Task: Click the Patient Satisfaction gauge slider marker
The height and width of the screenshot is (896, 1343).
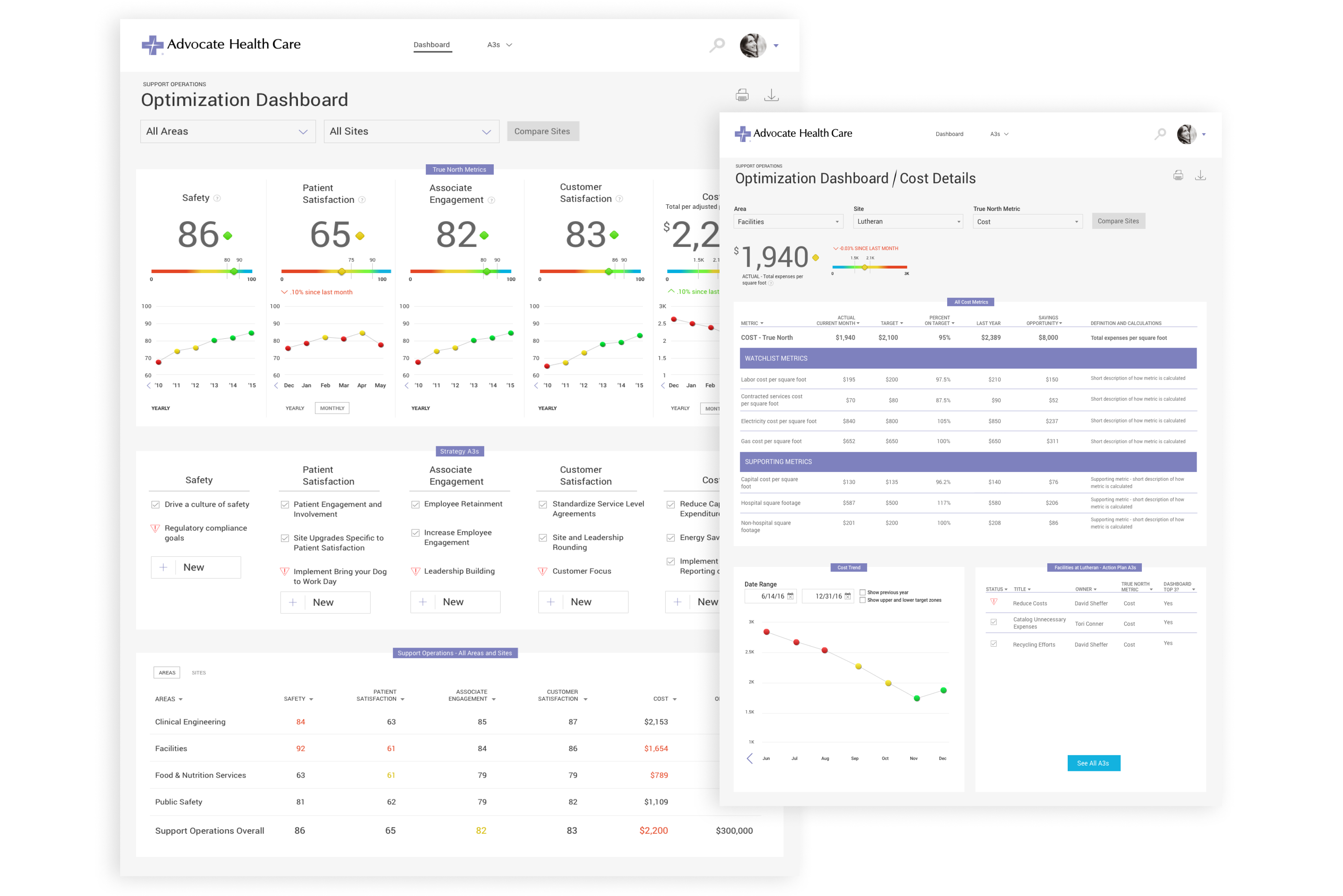Action: (342, 271)
